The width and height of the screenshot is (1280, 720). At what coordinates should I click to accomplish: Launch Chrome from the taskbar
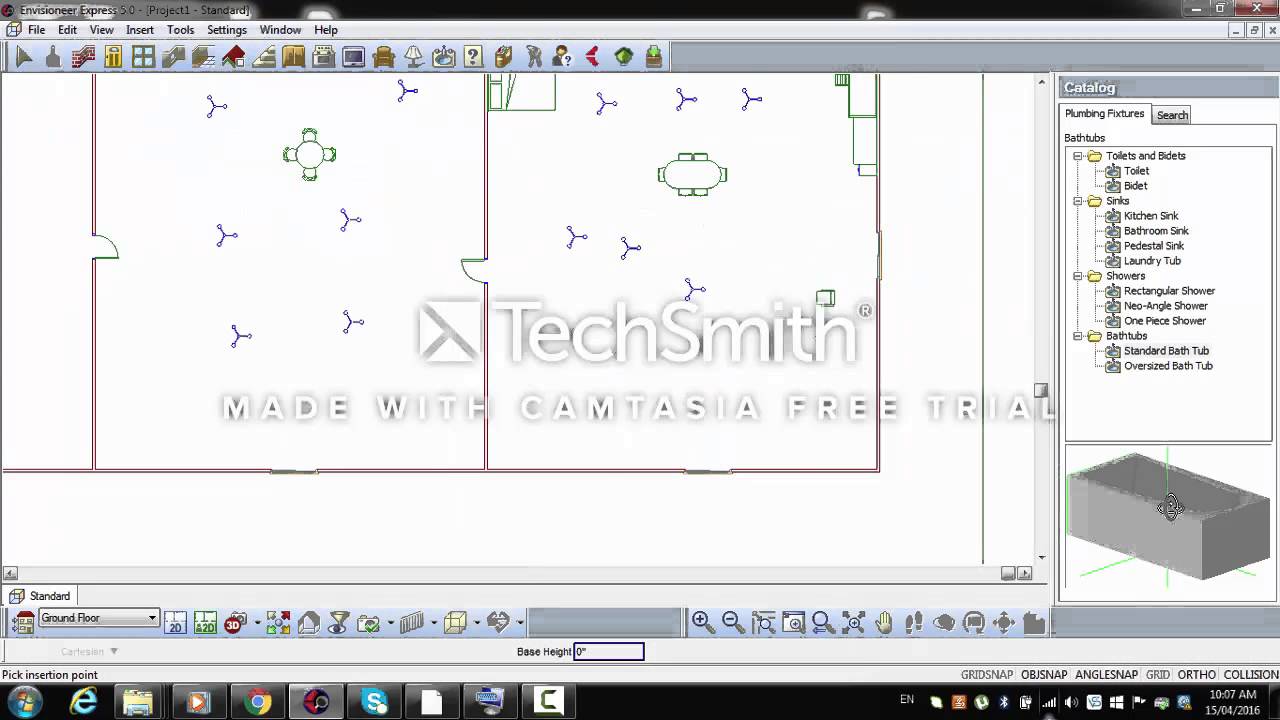(x=257, y=702)
